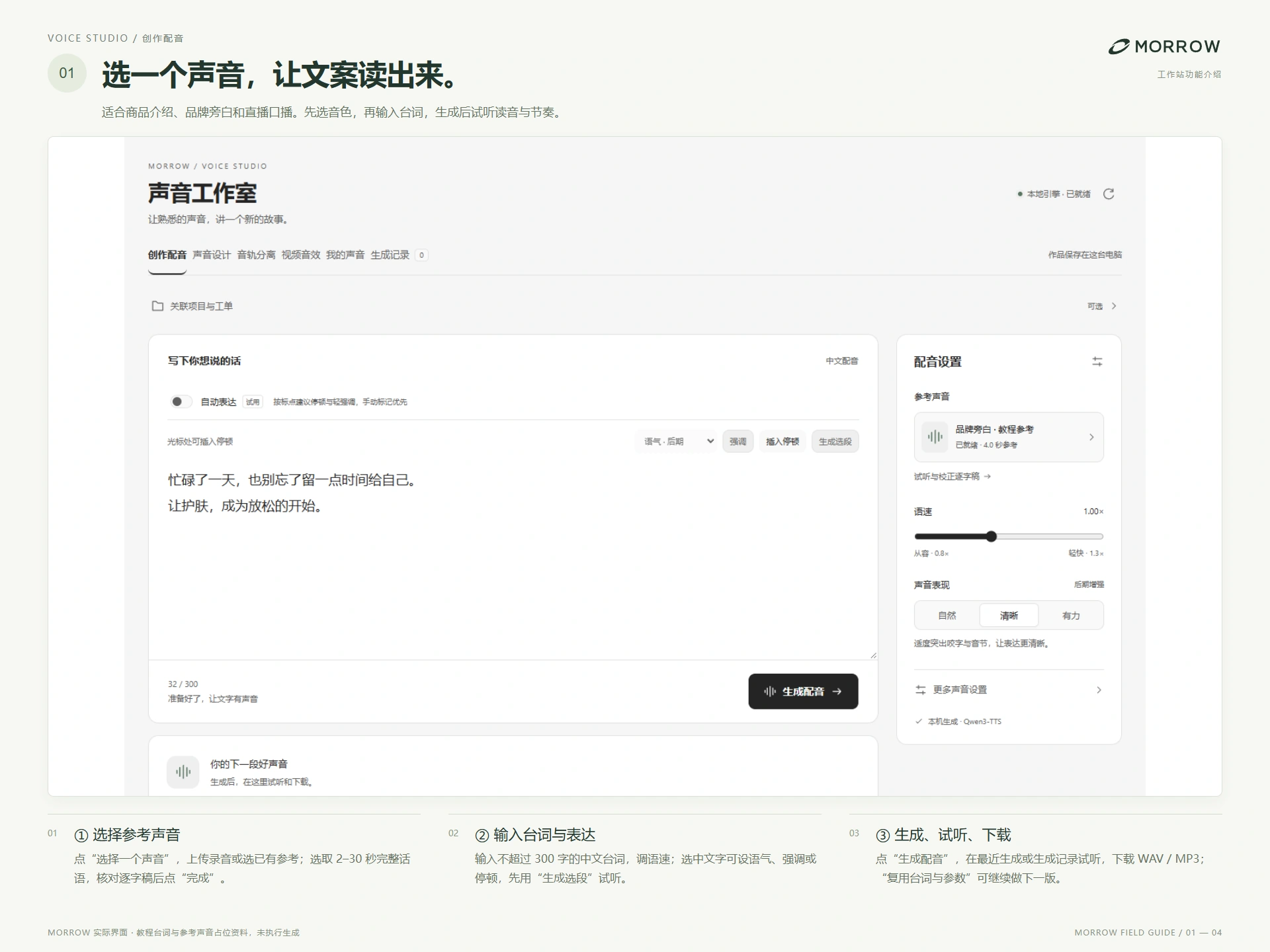Screen dimensions: 1270x952
Task: Click the arrow icon after 试听与校正逐字稿
Action: click(x=988, y=476)
